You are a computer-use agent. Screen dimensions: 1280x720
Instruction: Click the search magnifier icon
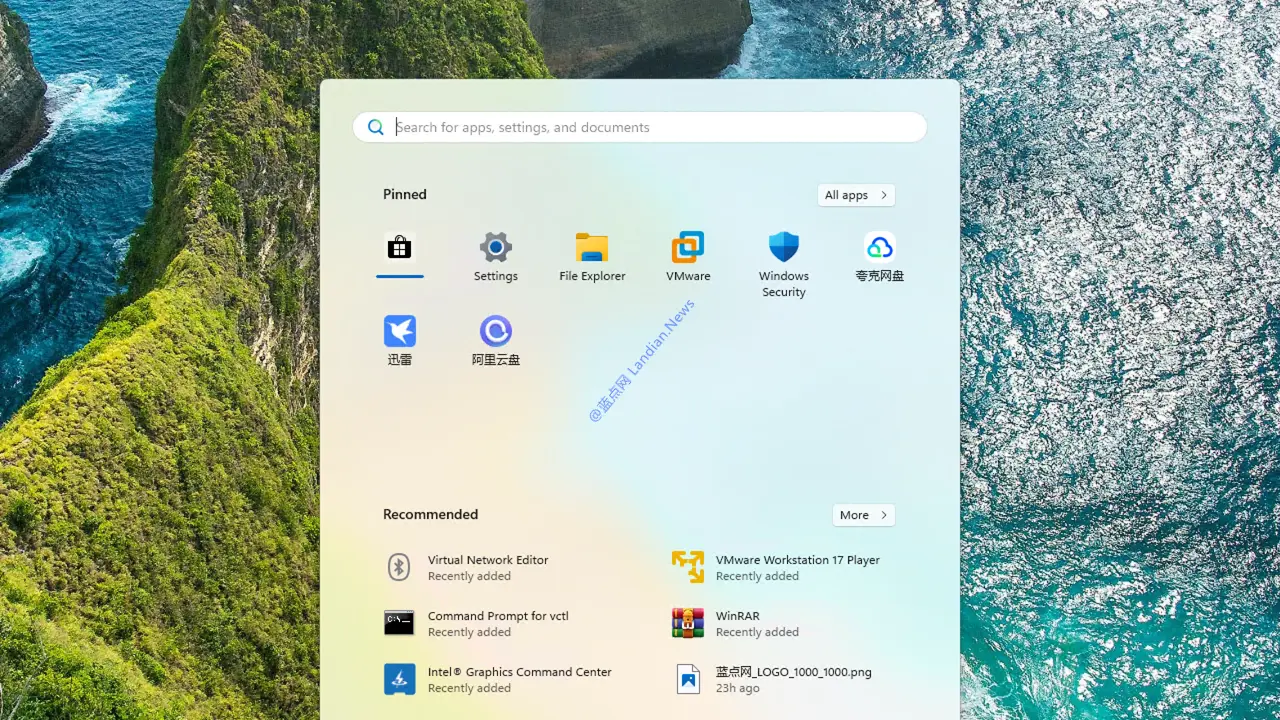point(376,127)
